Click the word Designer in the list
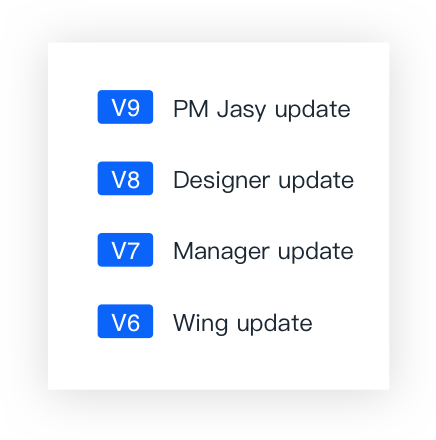The height and width of the screenshot is (440, 436). pos(222,180)
